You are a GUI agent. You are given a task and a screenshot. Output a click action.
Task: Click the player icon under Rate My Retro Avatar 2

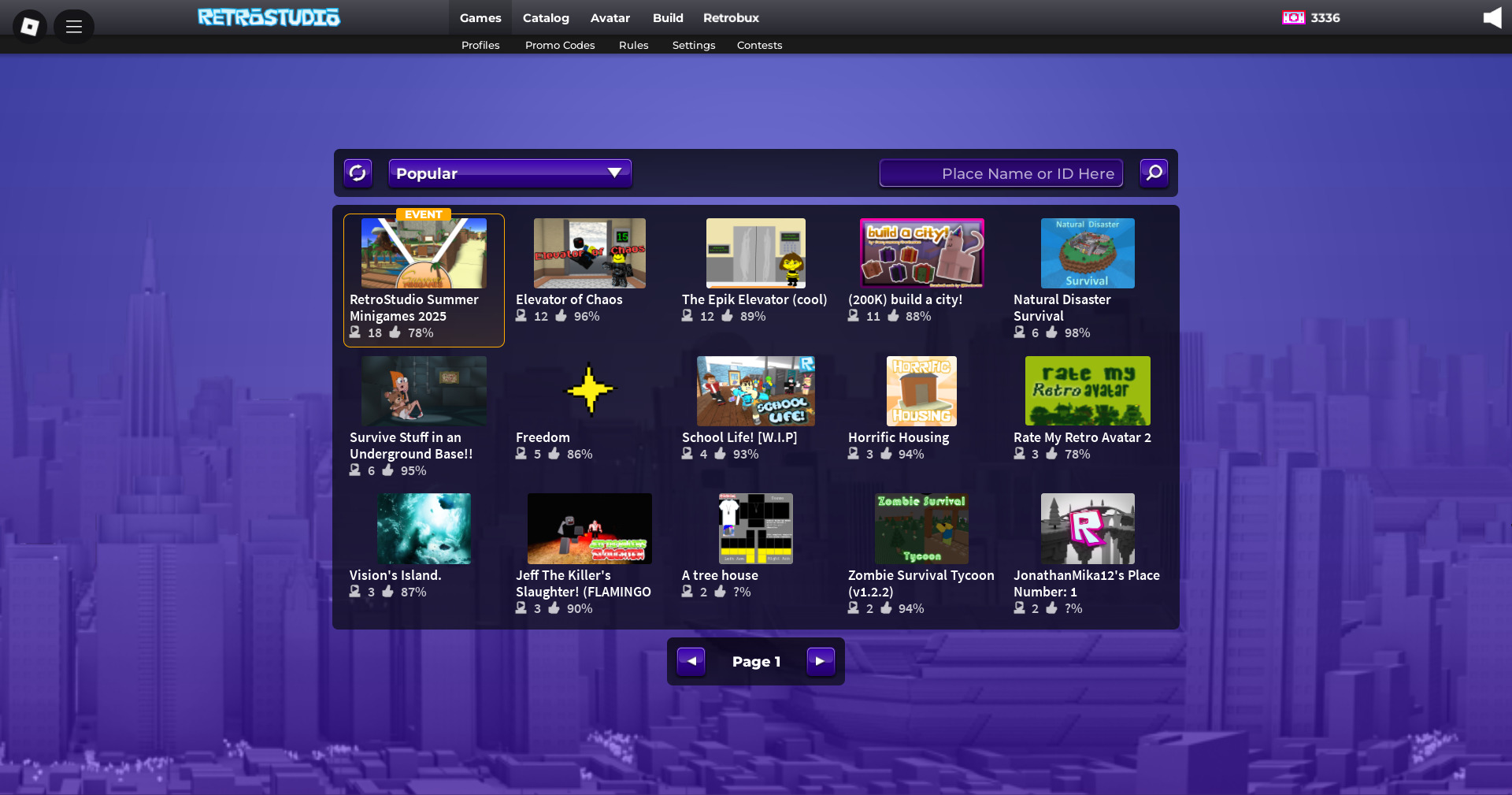click(1020, 454)
